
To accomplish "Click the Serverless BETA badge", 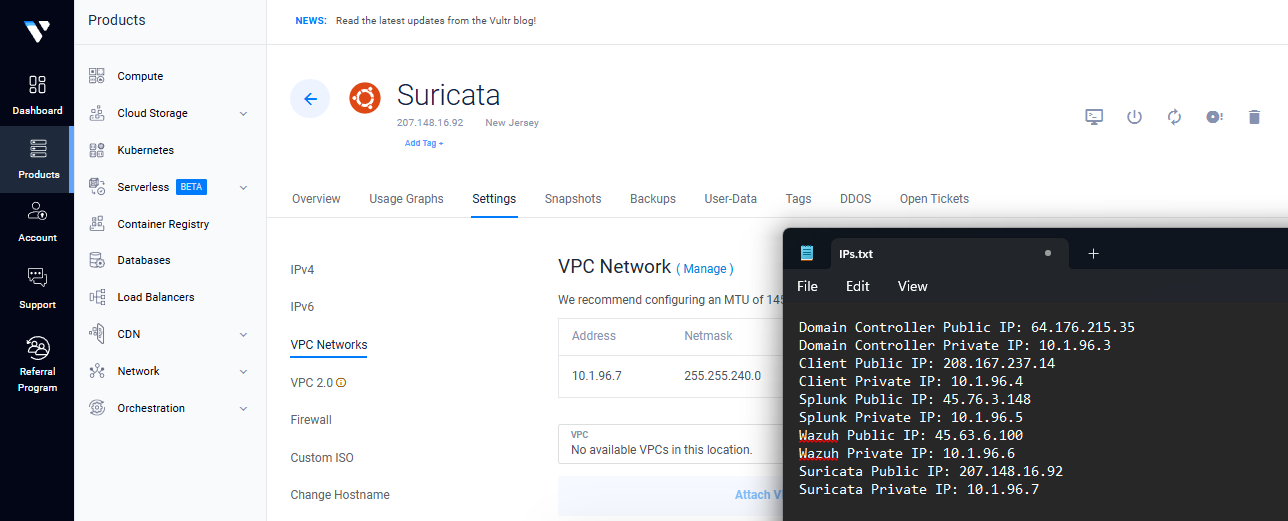I will tap(191, 187).
